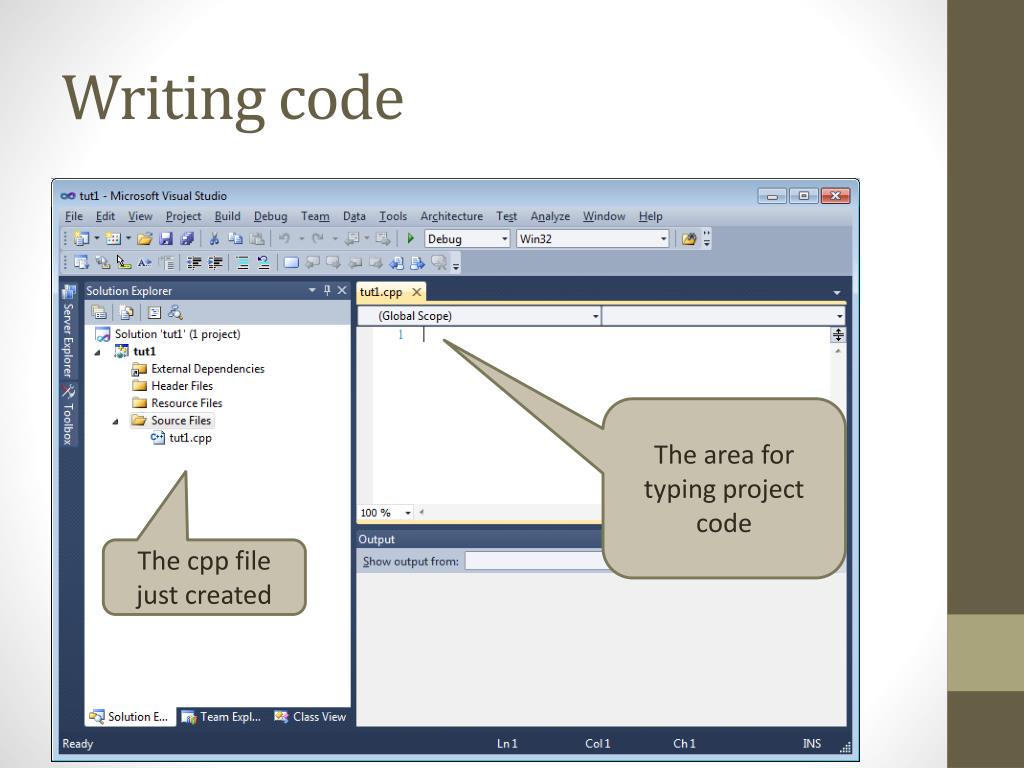This screenshot has width=1024, height=768.
Task: Click Show All Files icon in Solution Explorer
Action: (x=127, y=313)
